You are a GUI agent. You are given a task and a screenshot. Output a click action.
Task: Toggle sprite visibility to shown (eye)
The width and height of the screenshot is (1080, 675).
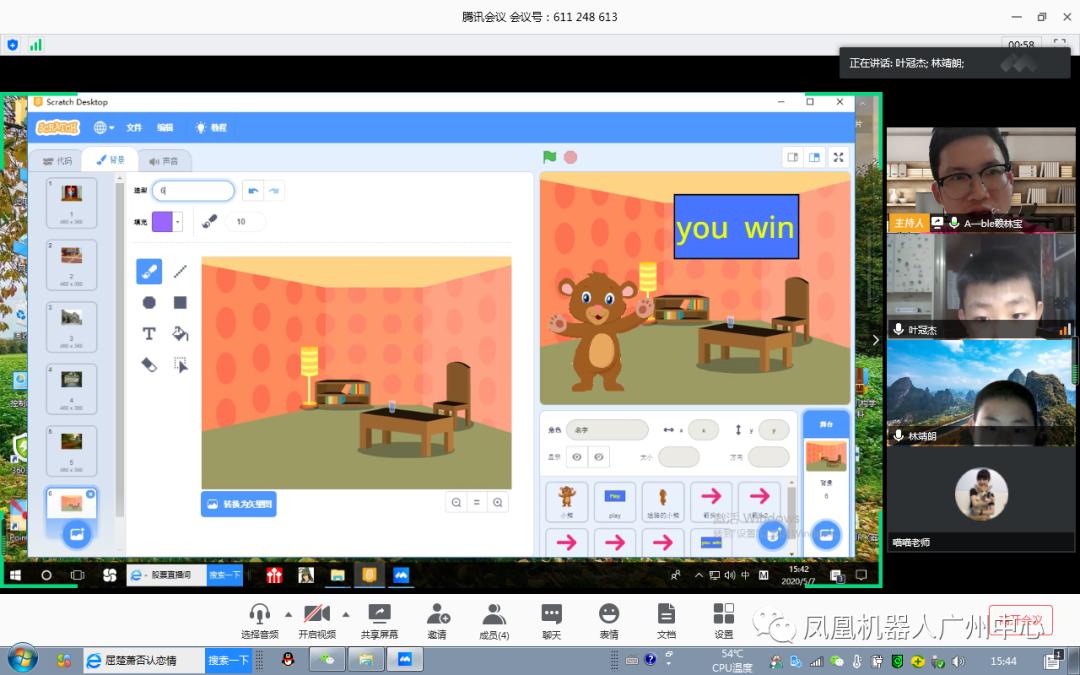pyautogui.click(x=577, y=457)
